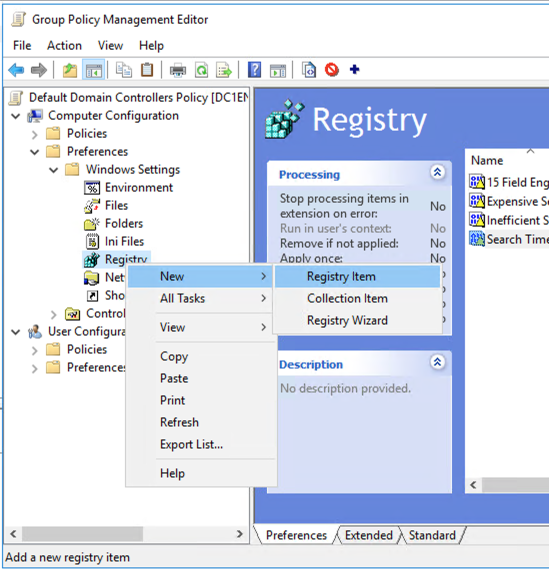
Task: Click the Up one level folder icon
Action: 70,70
